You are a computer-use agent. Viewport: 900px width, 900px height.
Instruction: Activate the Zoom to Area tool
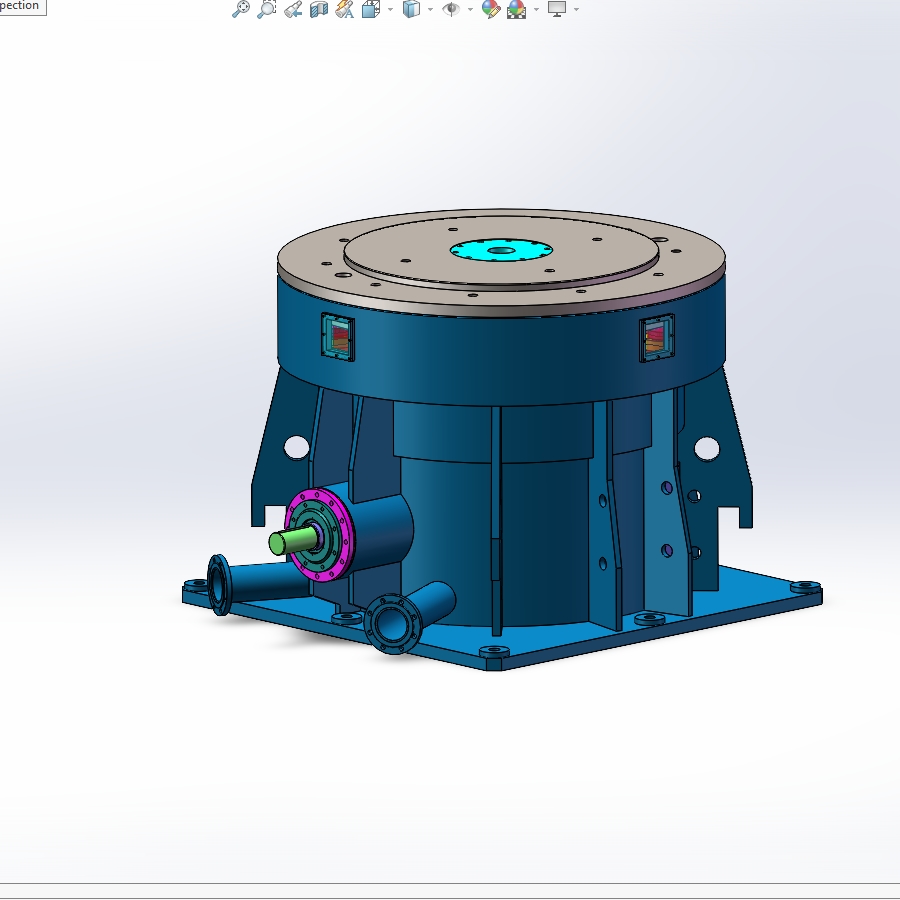267,9
